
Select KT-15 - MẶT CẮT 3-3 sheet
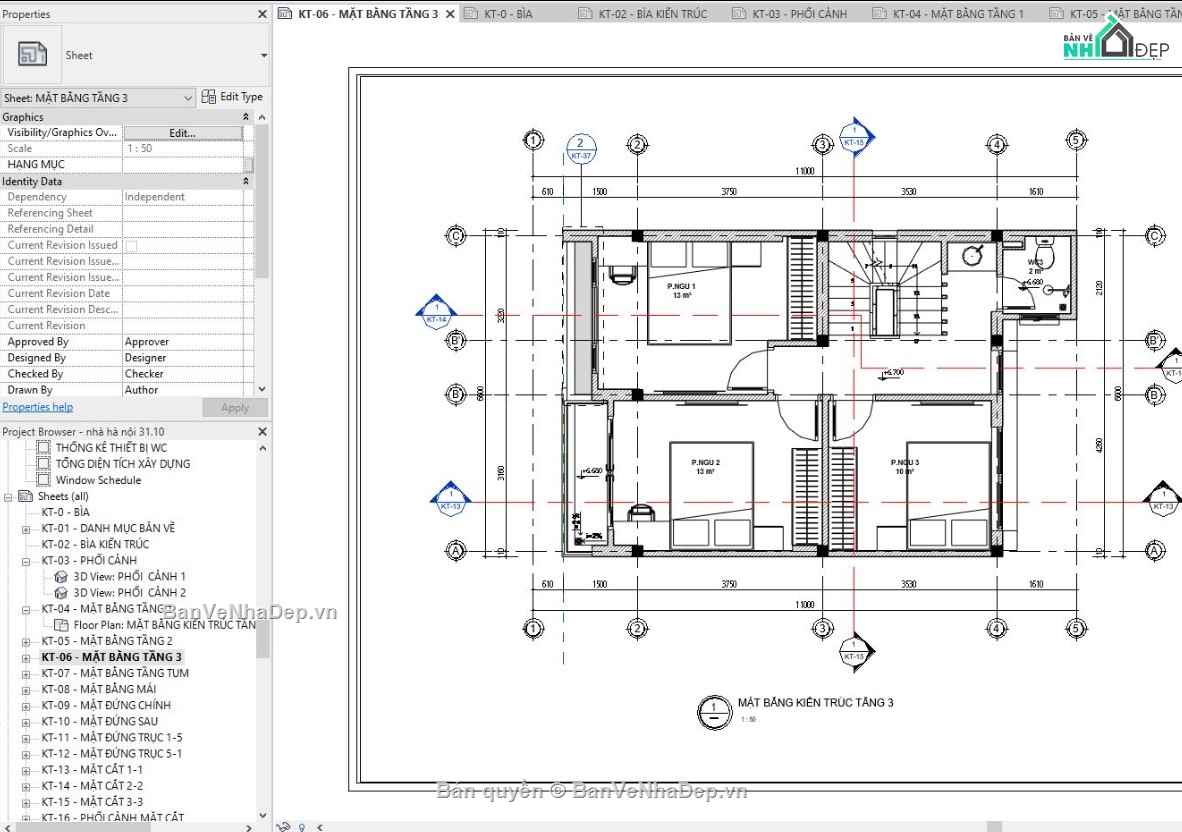(92, 802)
